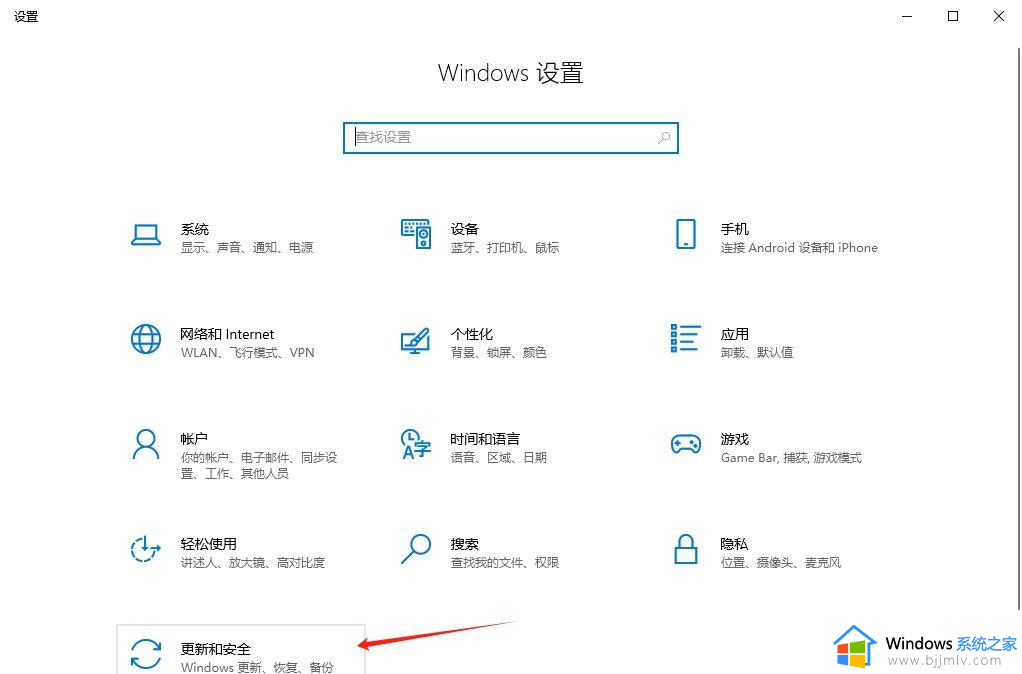The image size is (1022, 674).
Task: Open the Privacy padlock icon
Action: [x=686, y=549]
